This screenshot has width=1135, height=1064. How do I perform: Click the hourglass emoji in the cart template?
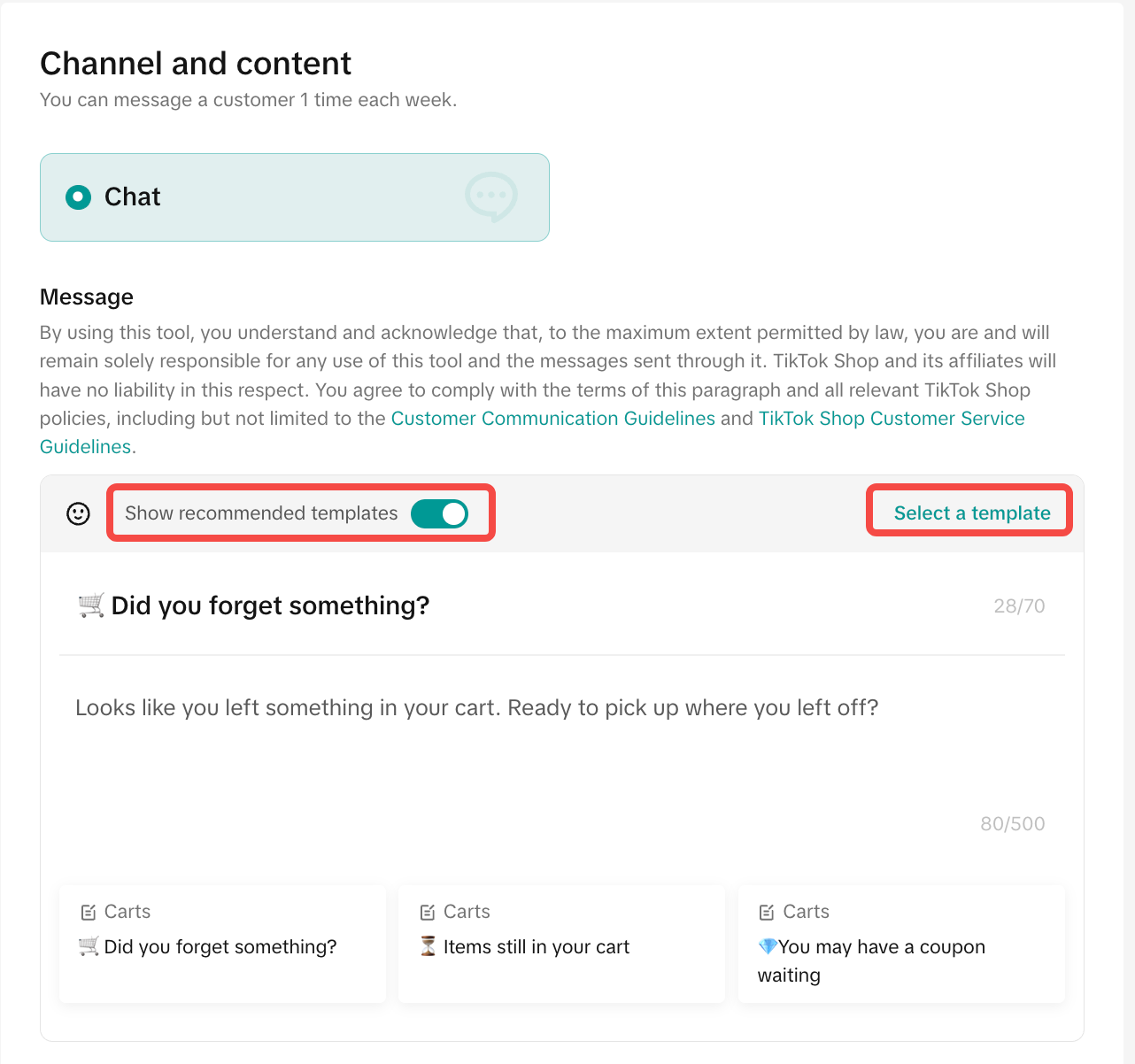(x=429, y=946)
